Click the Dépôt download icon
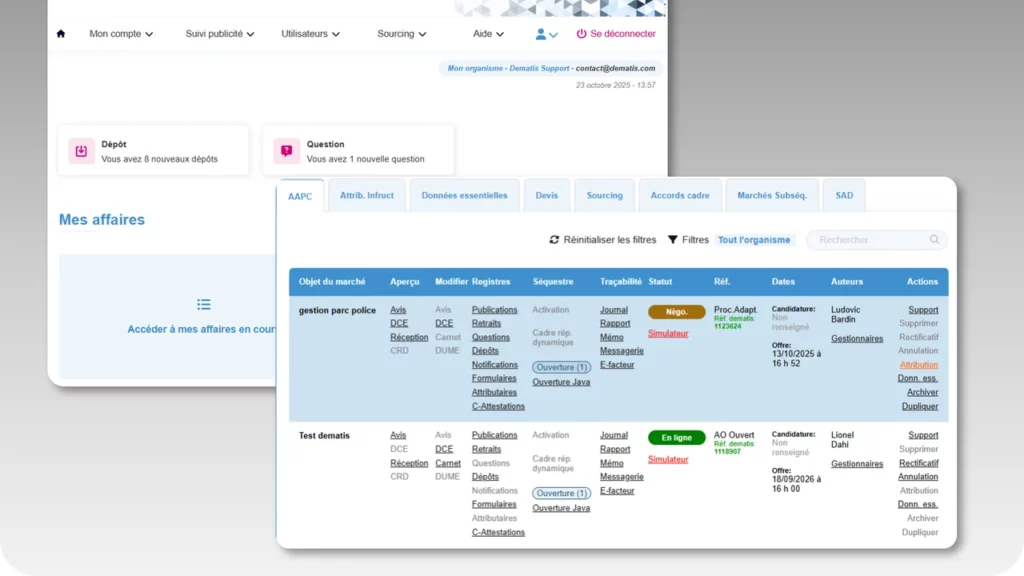This screenshot has width=1024, height=576. (x=82, y=151)
